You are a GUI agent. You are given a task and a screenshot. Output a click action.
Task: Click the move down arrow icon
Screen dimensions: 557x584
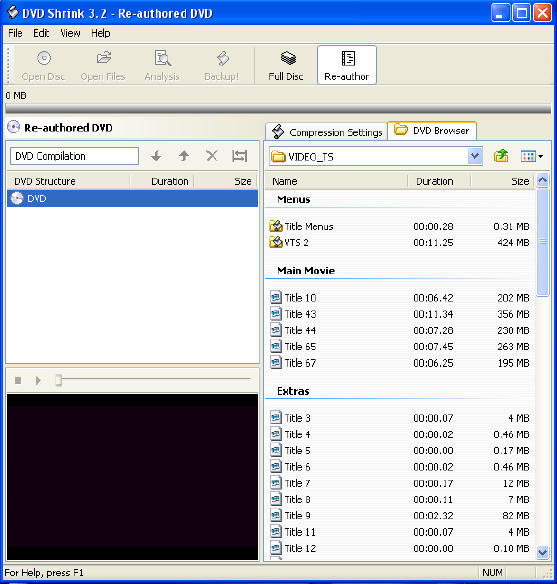(156, 156)
